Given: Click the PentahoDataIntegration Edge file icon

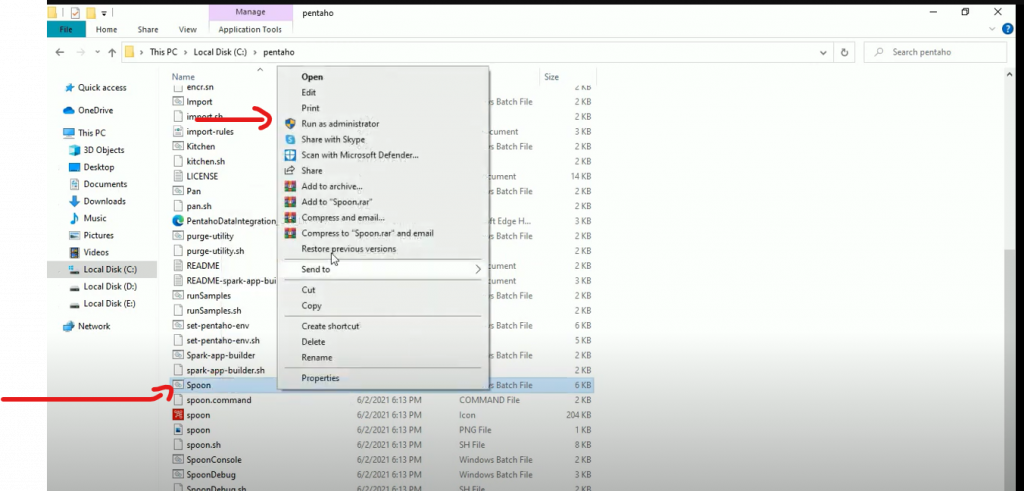Looking at the screenshot, I should [178, 221].
